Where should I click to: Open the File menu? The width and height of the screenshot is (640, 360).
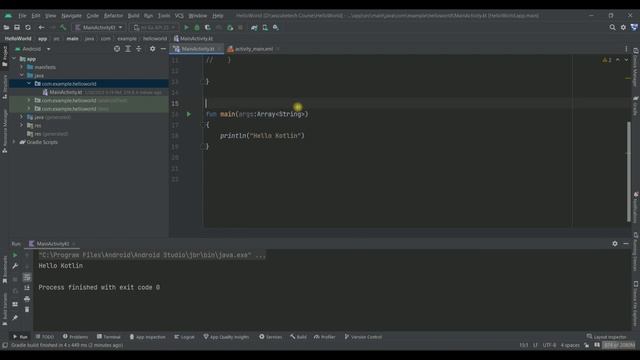tap(22, 16)
